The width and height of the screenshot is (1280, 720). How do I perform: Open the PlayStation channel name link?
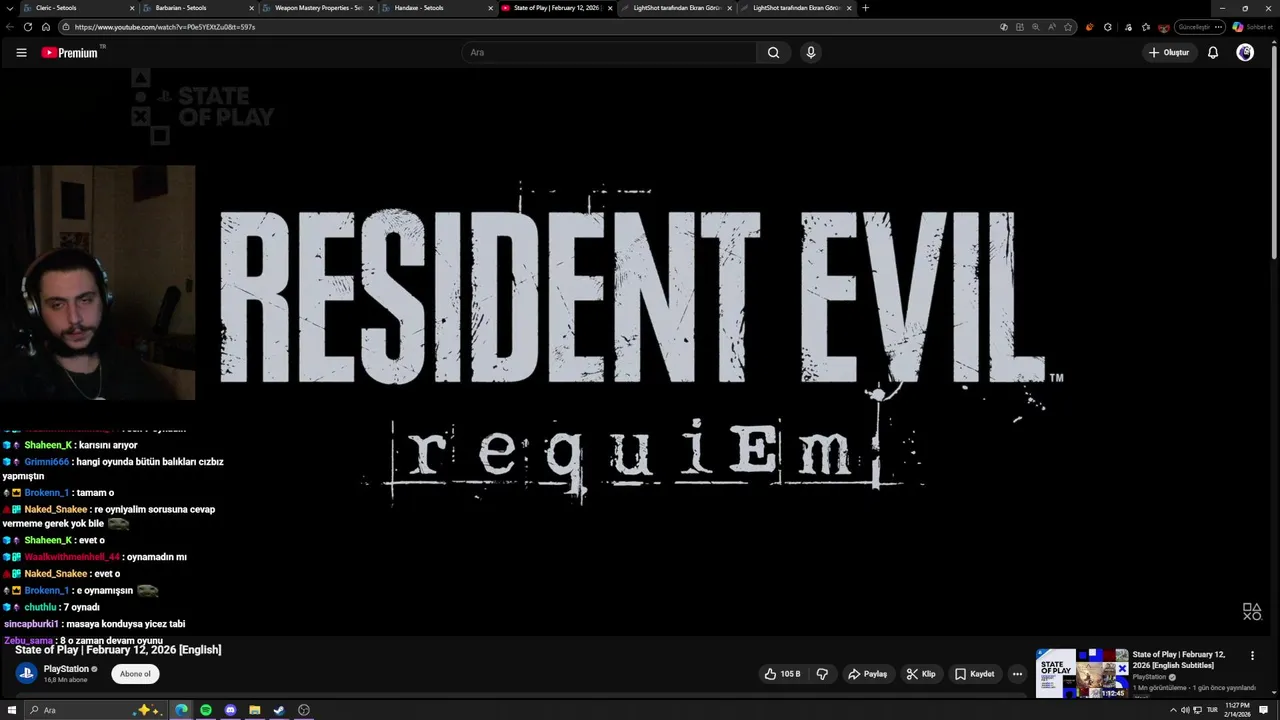tap(66, 669)
